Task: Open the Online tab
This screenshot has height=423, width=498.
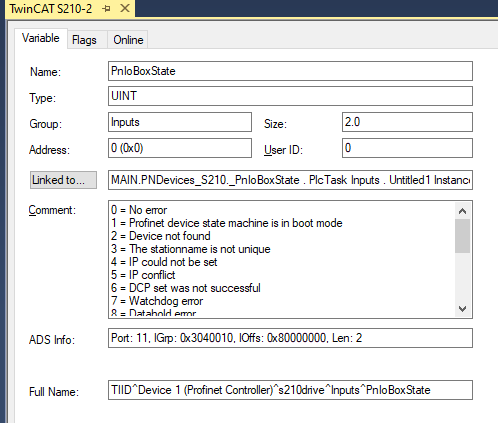Action: (128, 40)
